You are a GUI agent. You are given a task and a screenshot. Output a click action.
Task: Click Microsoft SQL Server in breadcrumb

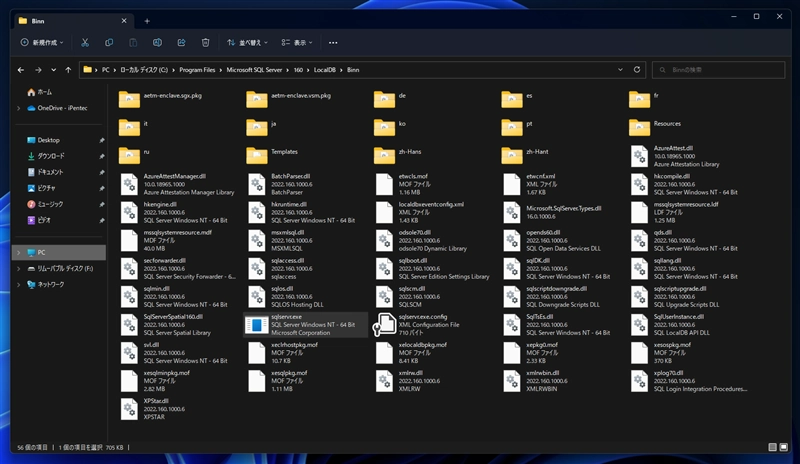tap(254, 70)
